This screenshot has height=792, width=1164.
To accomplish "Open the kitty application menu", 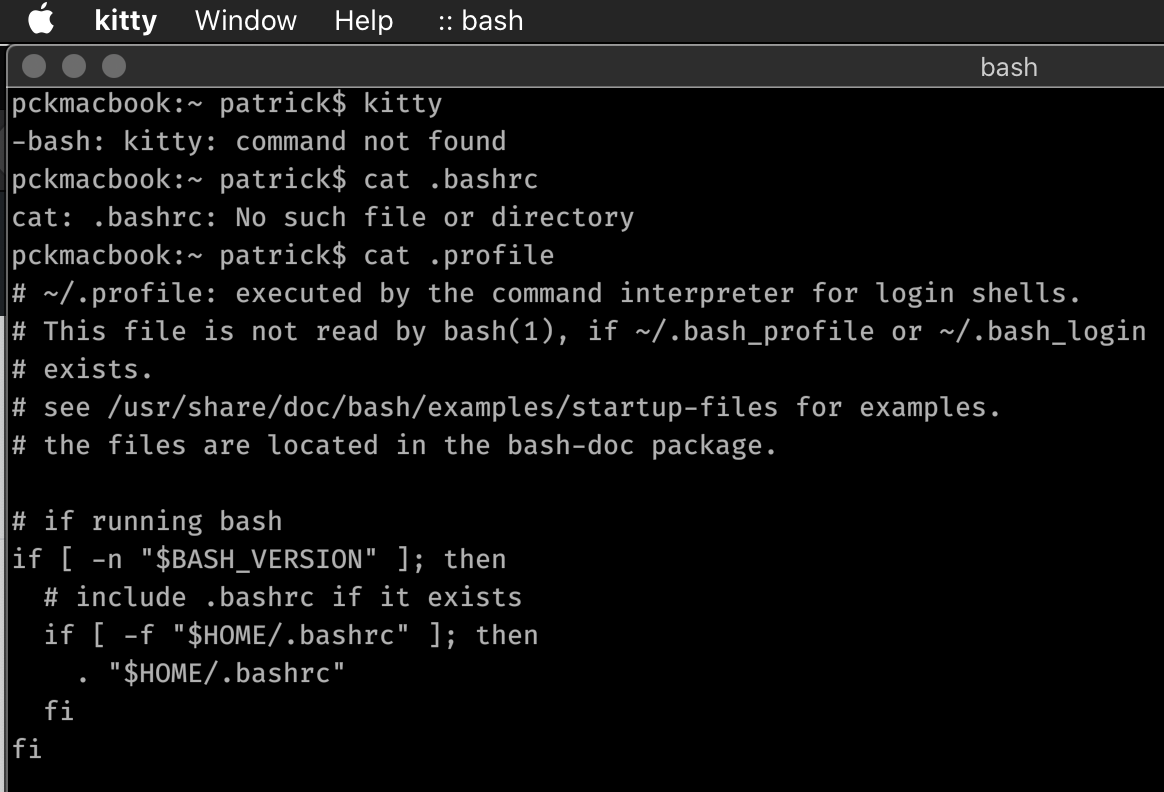I will point(125,20).
